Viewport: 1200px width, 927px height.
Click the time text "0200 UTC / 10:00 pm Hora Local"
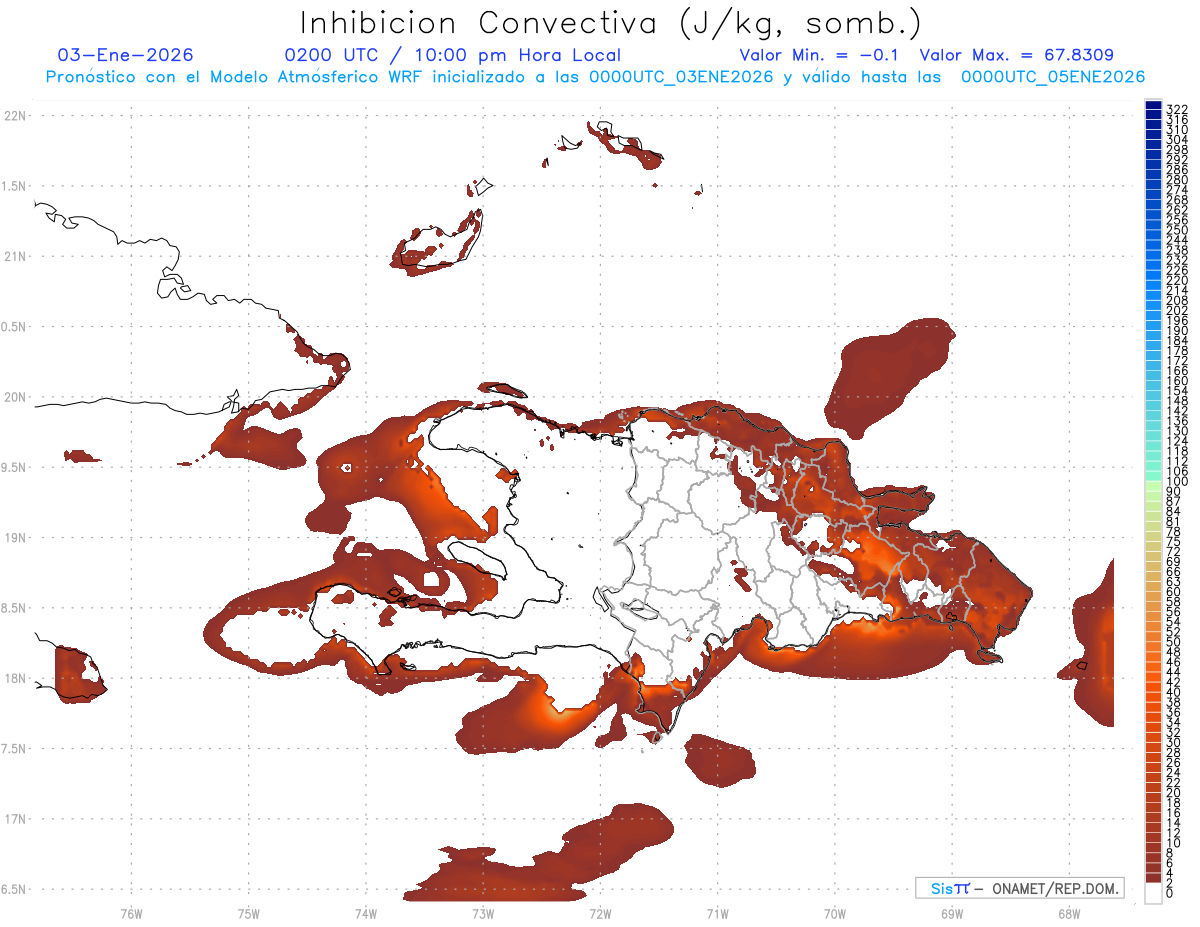pyautogui.click(x=453, y=55)
